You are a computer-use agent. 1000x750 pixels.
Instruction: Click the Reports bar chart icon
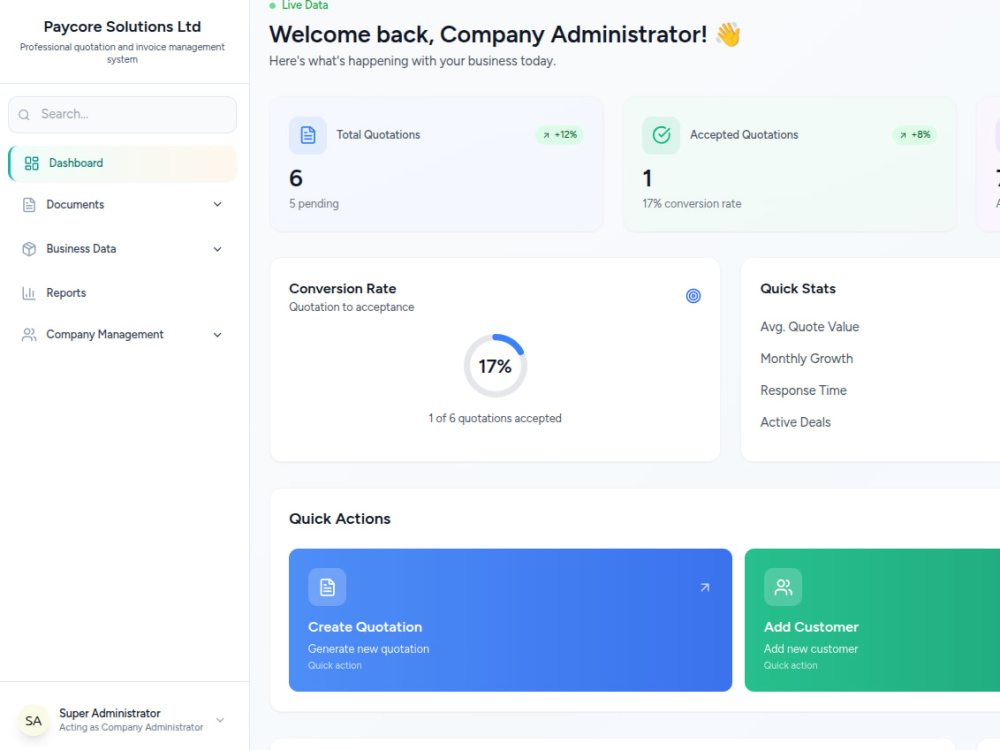tap(29, 293)
